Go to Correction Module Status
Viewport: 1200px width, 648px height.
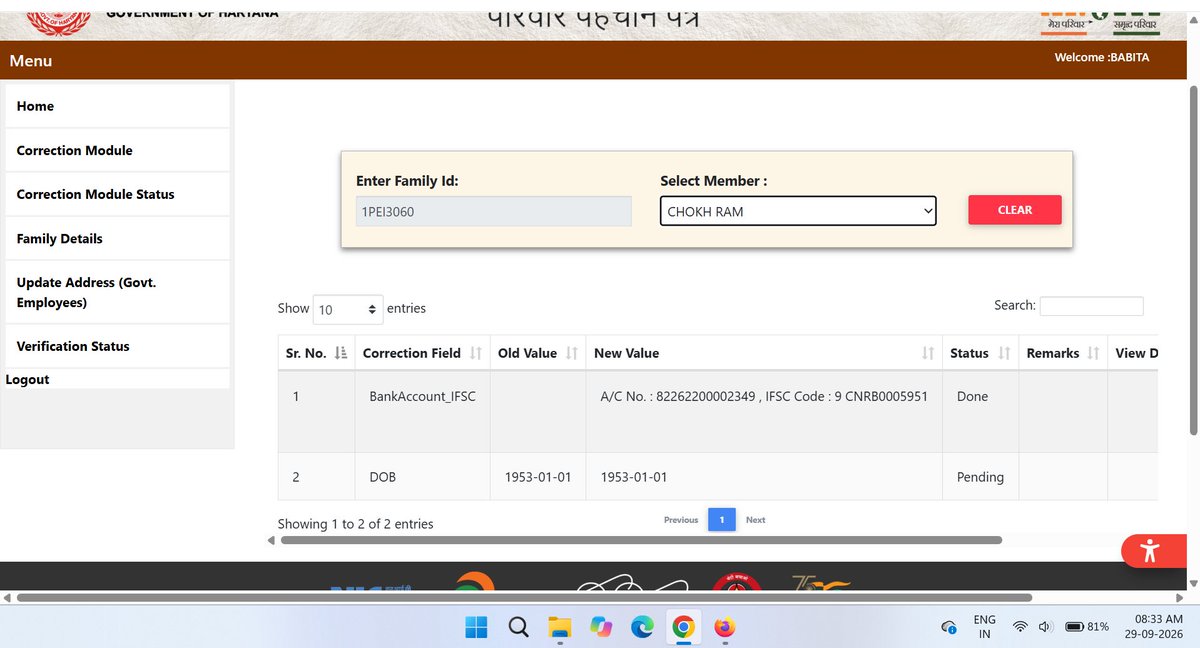(117, 194)
